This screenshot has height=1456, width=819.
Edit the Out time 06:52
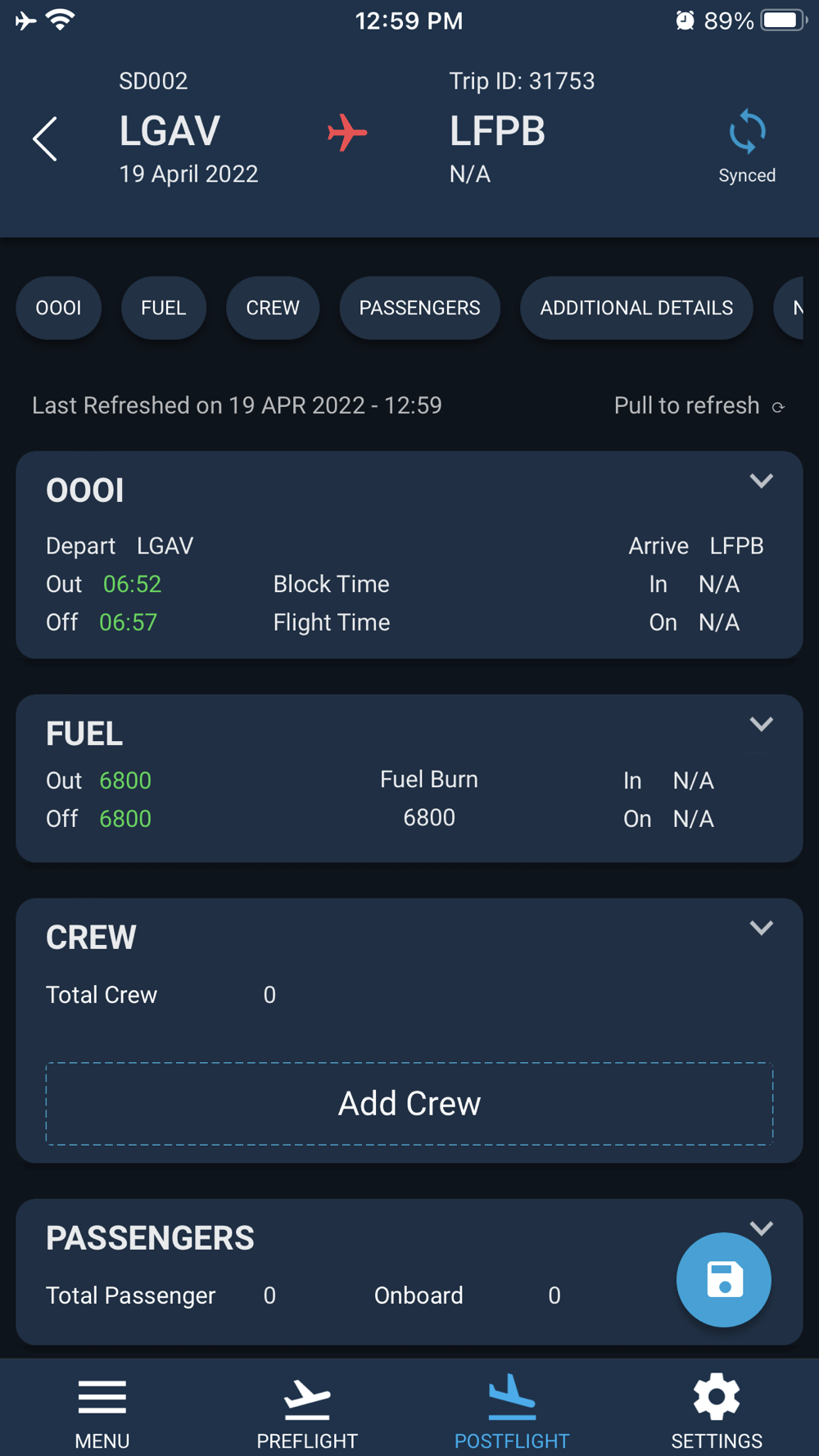pyautogui.click(x=132, y=585)
